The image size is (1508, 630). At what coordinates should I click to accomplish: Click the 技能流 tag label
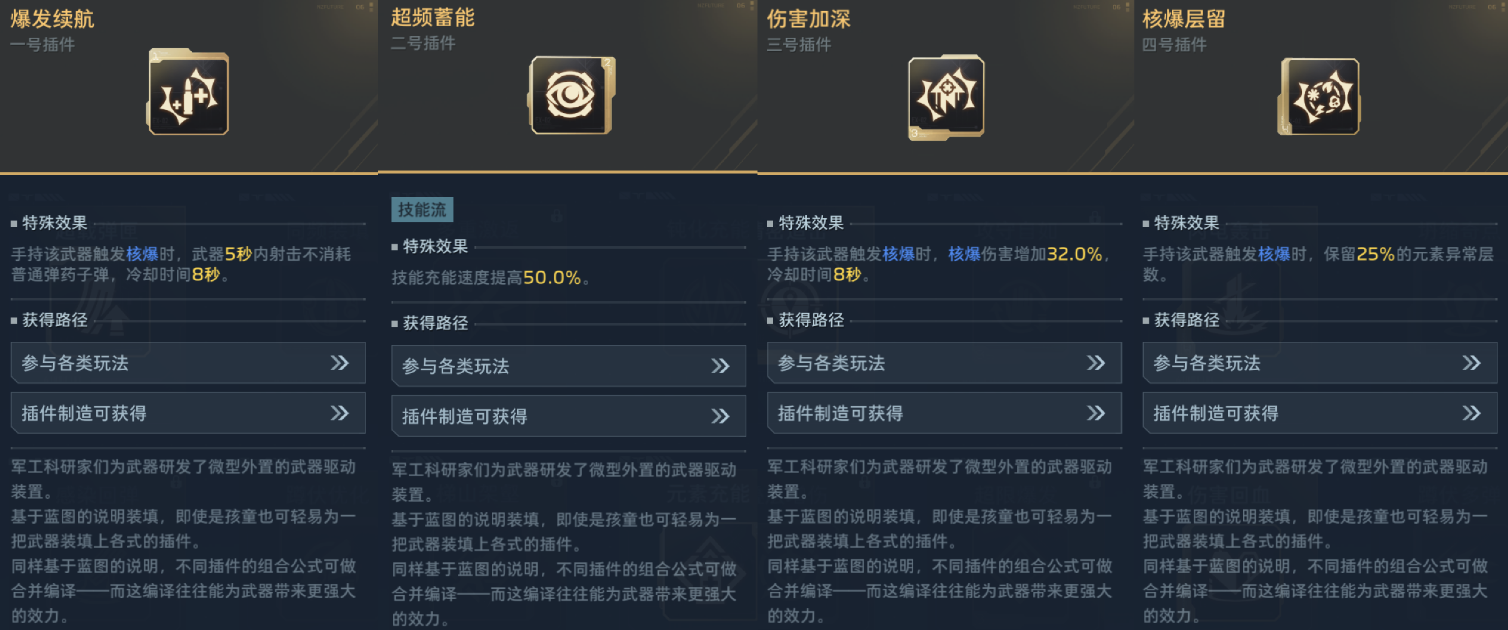point(422,209)
